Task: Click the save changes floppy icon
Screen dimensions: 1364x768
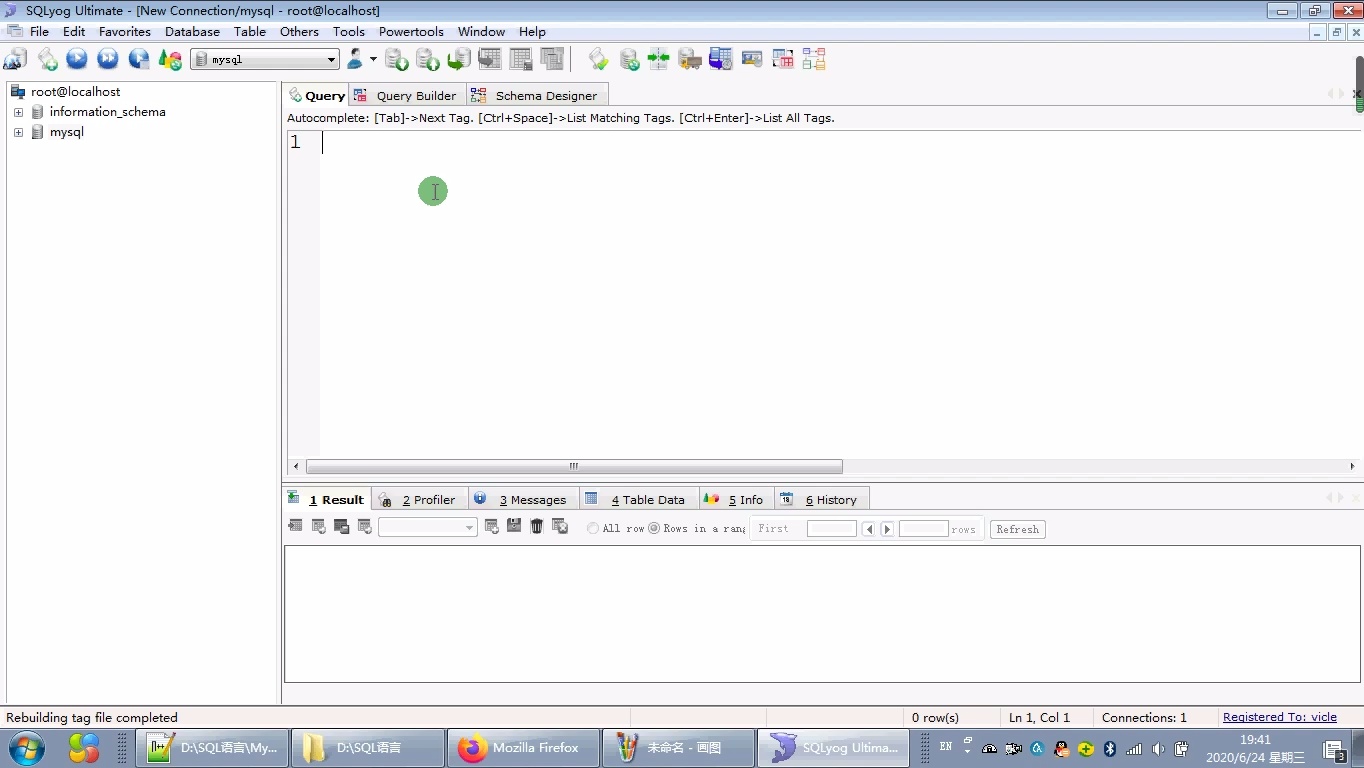Action: [514, 527]
